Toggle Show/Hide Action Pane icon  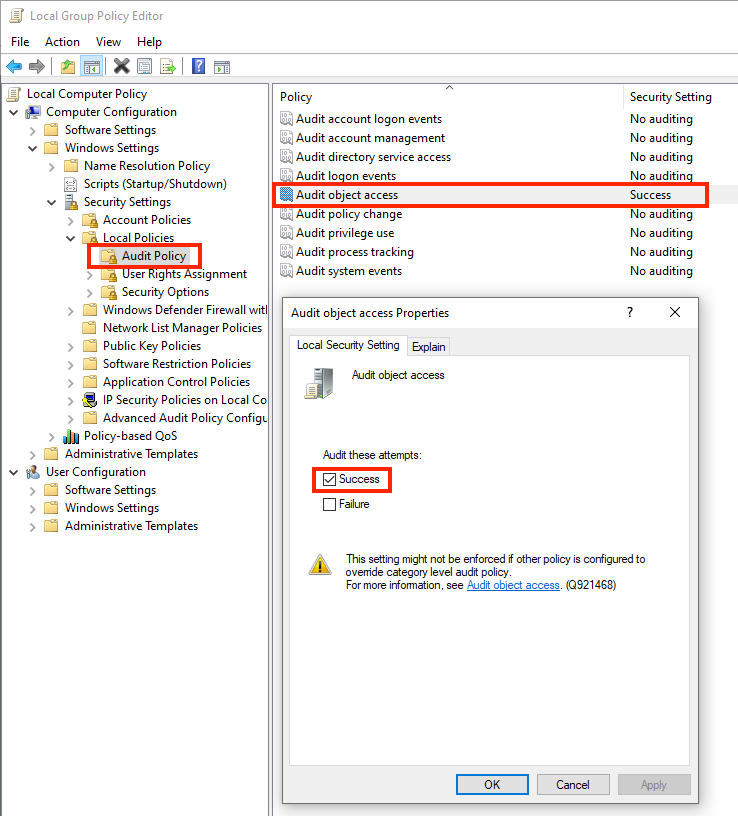(x=222, y=67)
